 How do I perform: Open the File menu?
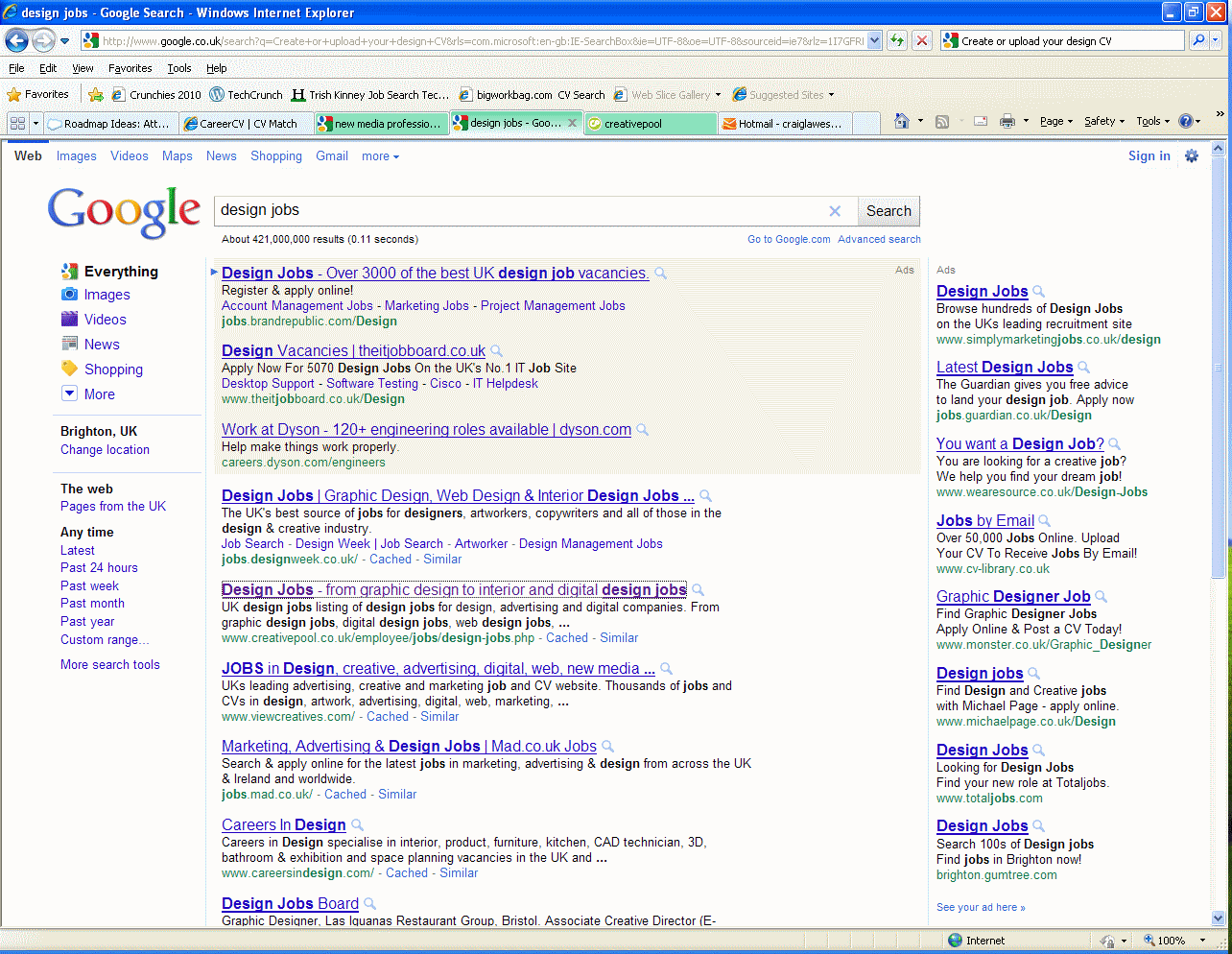point(16,68)
